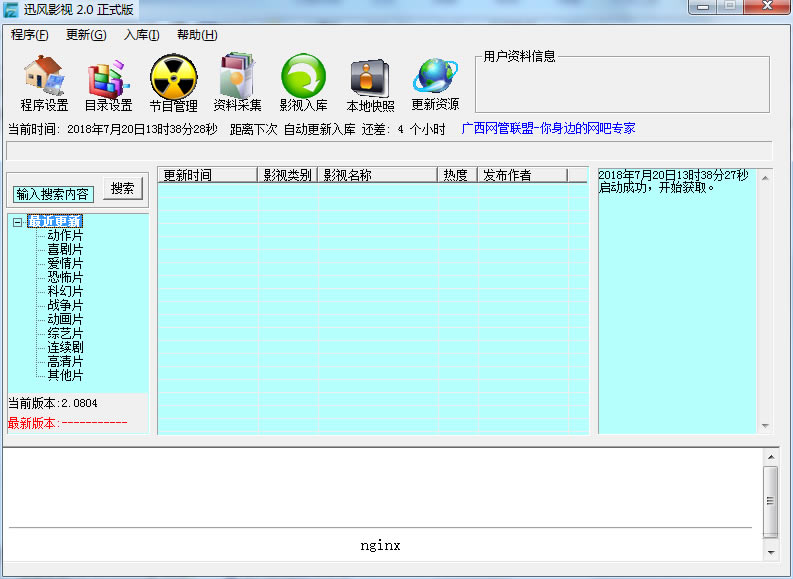Select 动作片 category in tree
Screen dimensions: 793x579
(65, 236)
